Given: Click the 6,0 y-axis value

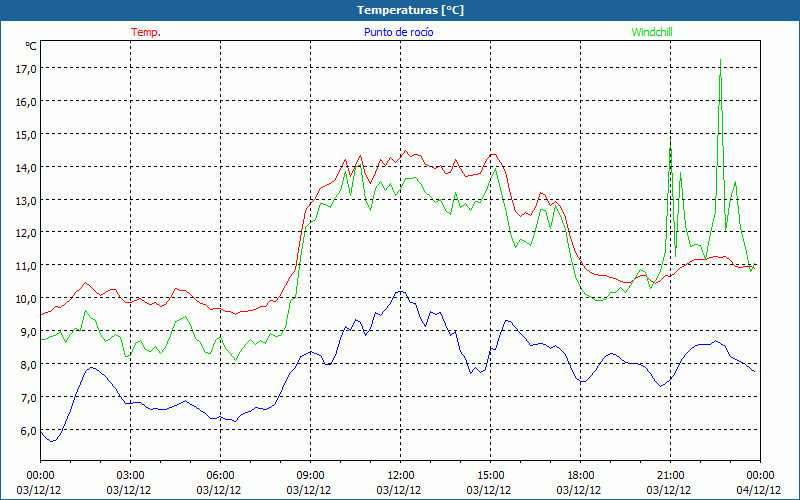Looking at the screenshot, I should 29,431.
